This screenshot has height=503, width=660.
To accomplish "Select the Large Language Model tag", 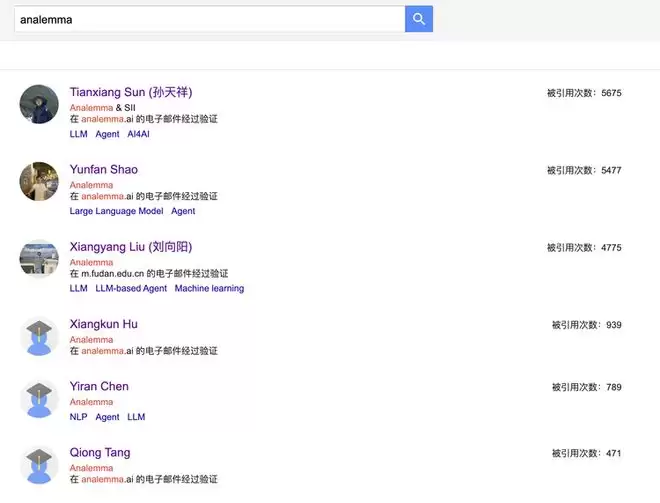I will tap(116, 211).
